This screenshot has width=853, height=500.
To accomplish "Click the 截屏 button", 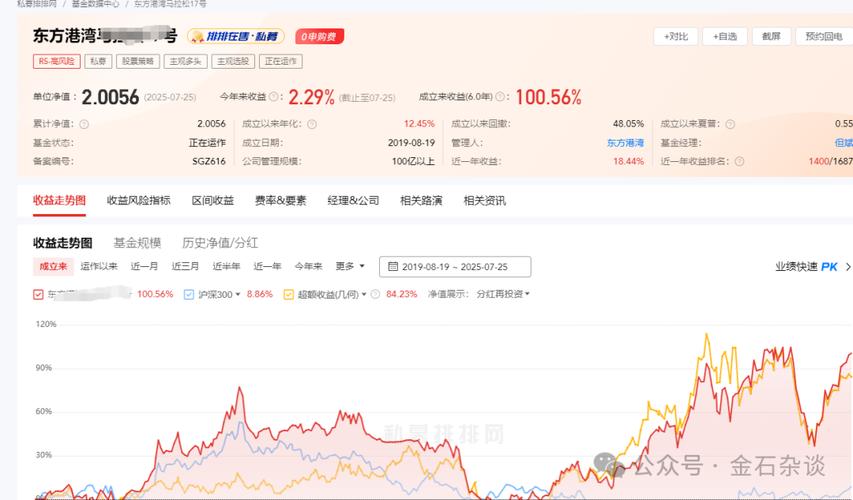I will coord(771,36).
